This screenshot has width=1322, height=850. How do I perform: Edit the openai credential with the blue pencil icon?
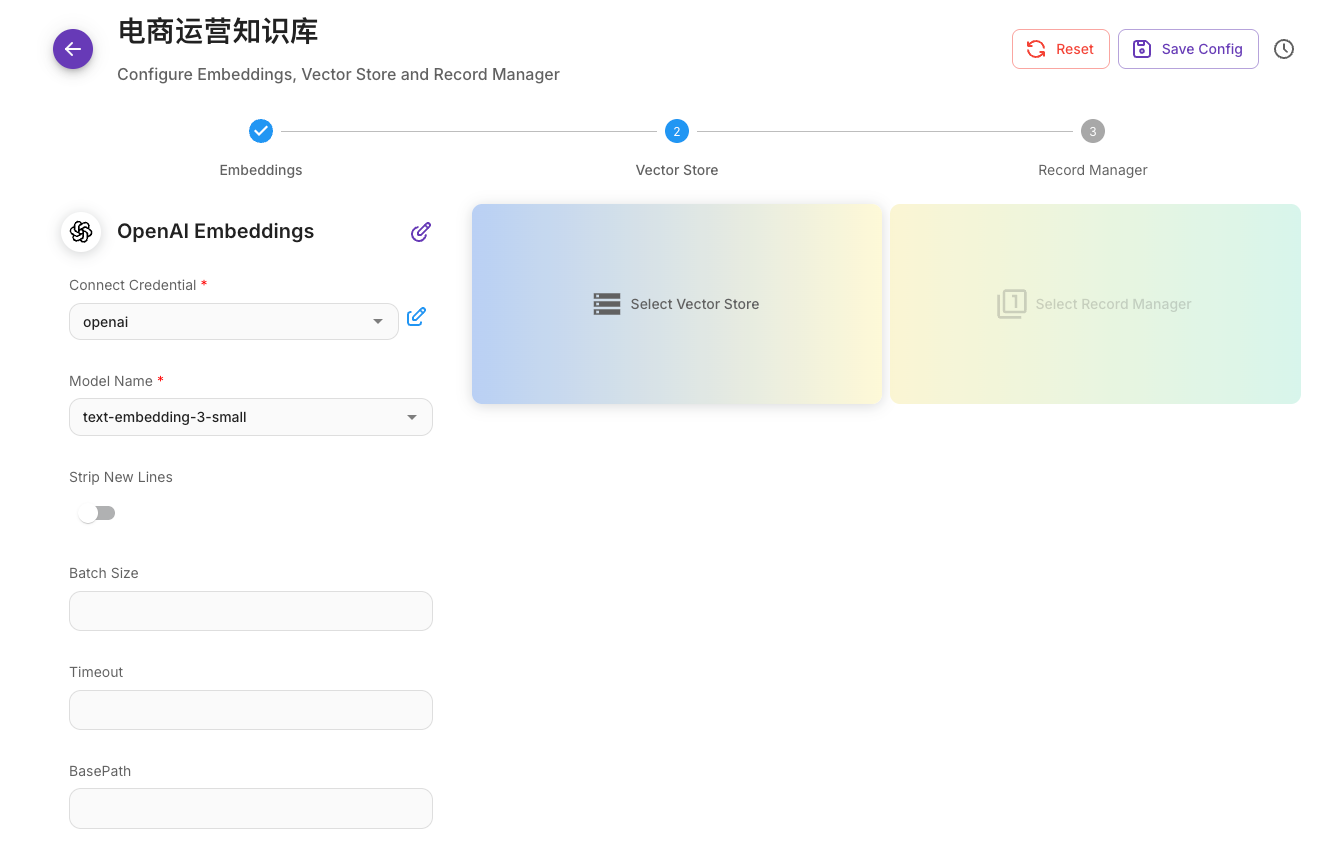pos(417,317)
